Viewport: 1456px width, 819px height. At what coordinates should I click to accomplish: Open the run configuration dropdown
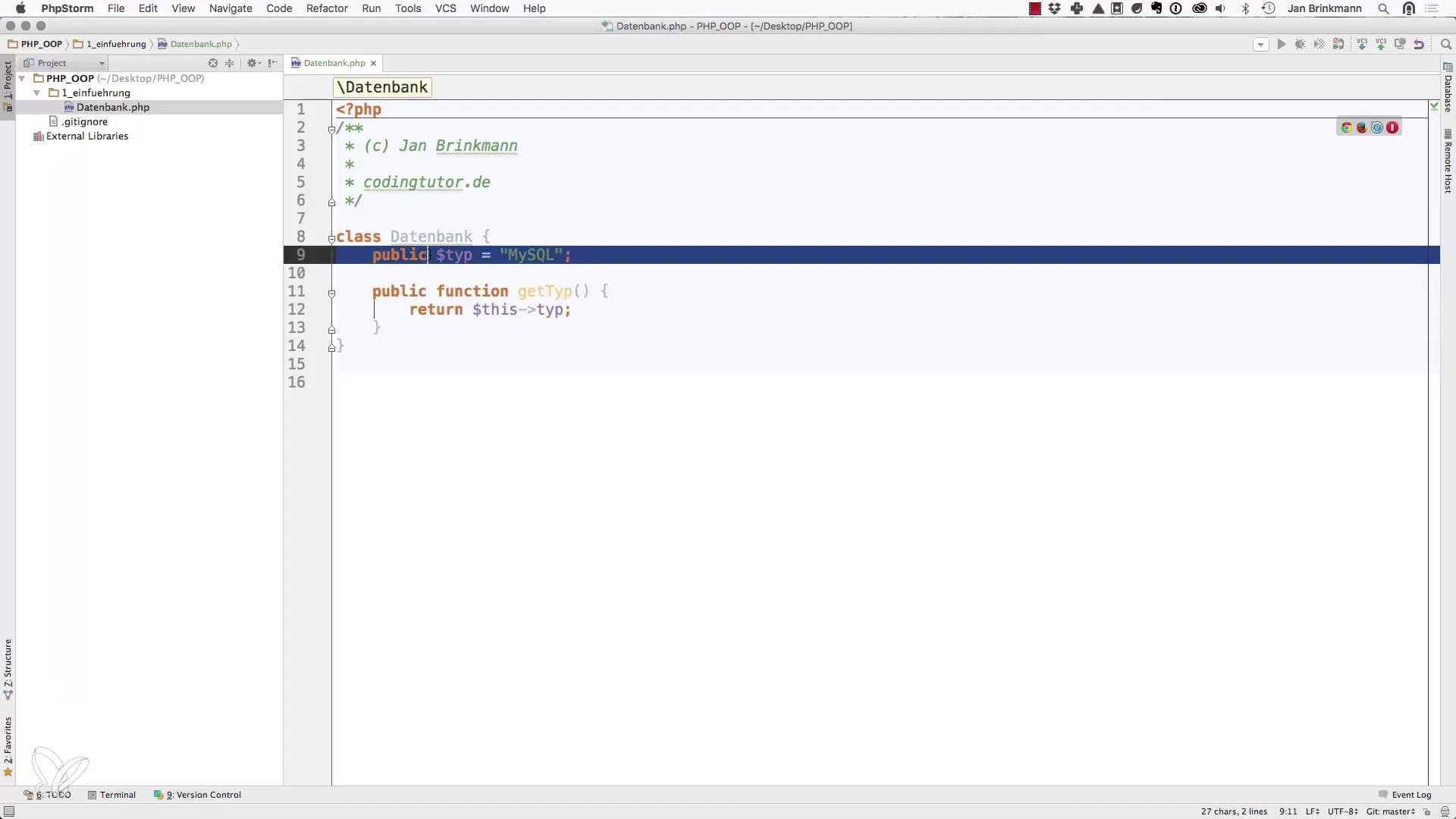(x=1260, y=44)
